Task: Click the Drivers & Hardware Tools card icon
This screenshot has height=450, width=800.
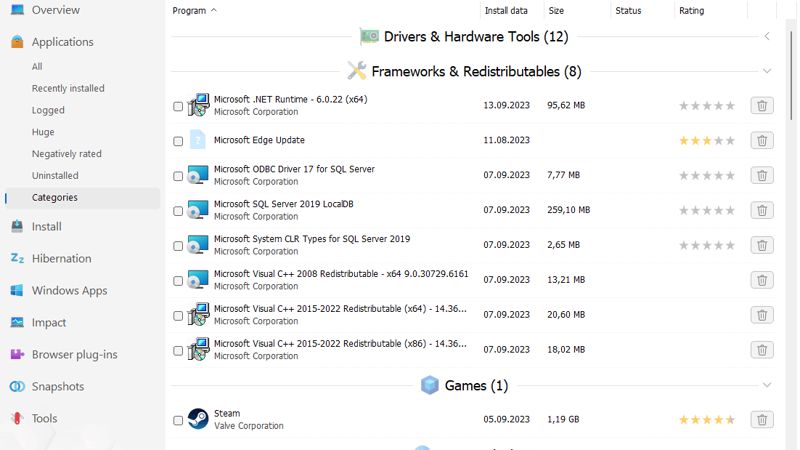Action: click(x=369, y=36)
